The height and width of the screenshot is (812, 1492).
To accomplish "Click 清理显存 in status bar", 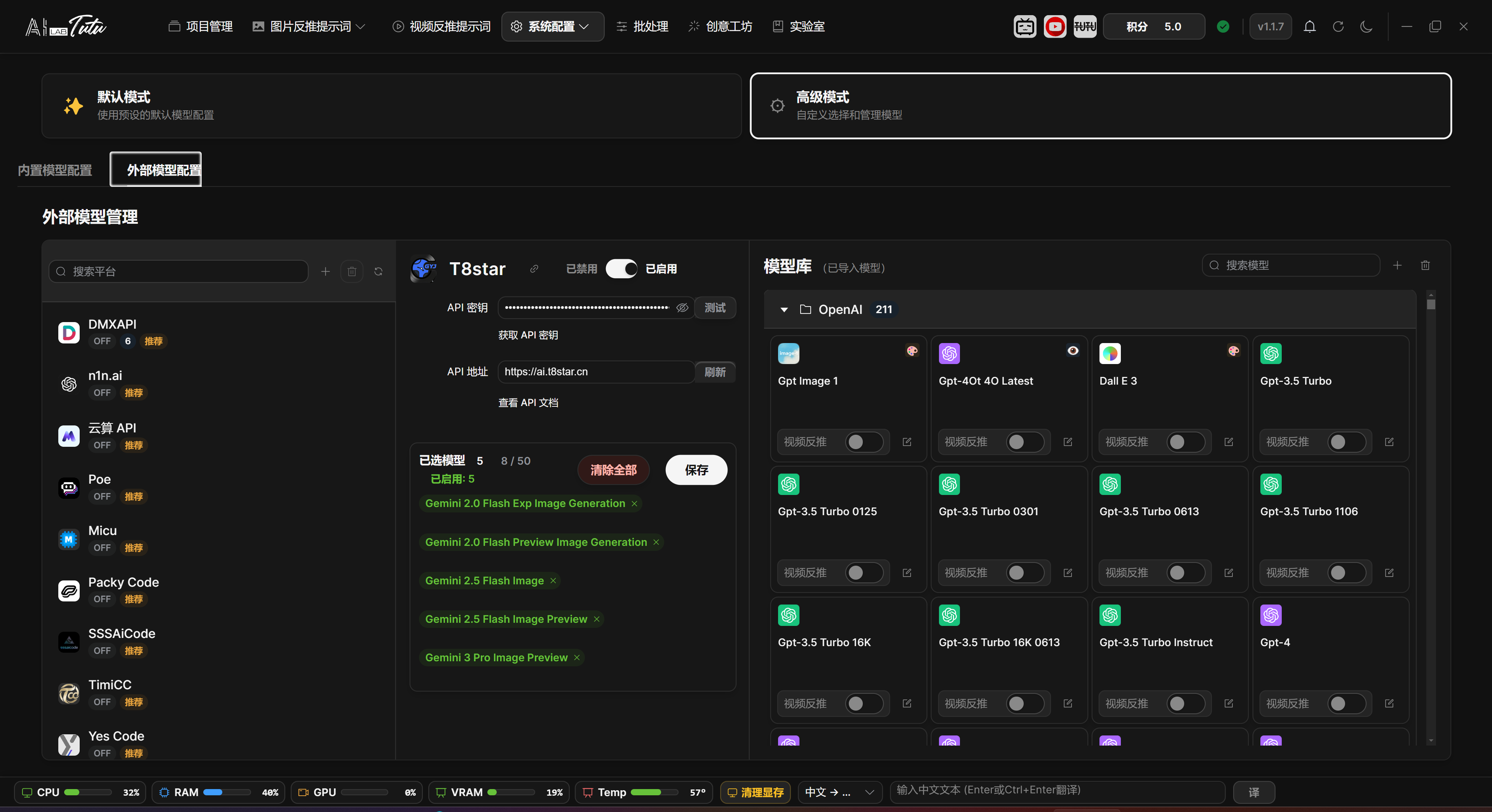I will tap(756, 792).
